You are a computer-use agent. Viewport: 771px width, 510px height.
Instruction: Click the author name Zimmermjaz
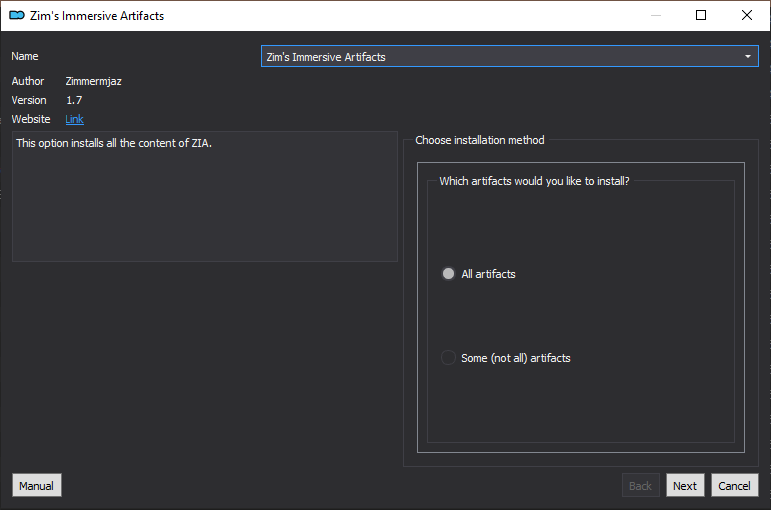click(x=93, y=81)
